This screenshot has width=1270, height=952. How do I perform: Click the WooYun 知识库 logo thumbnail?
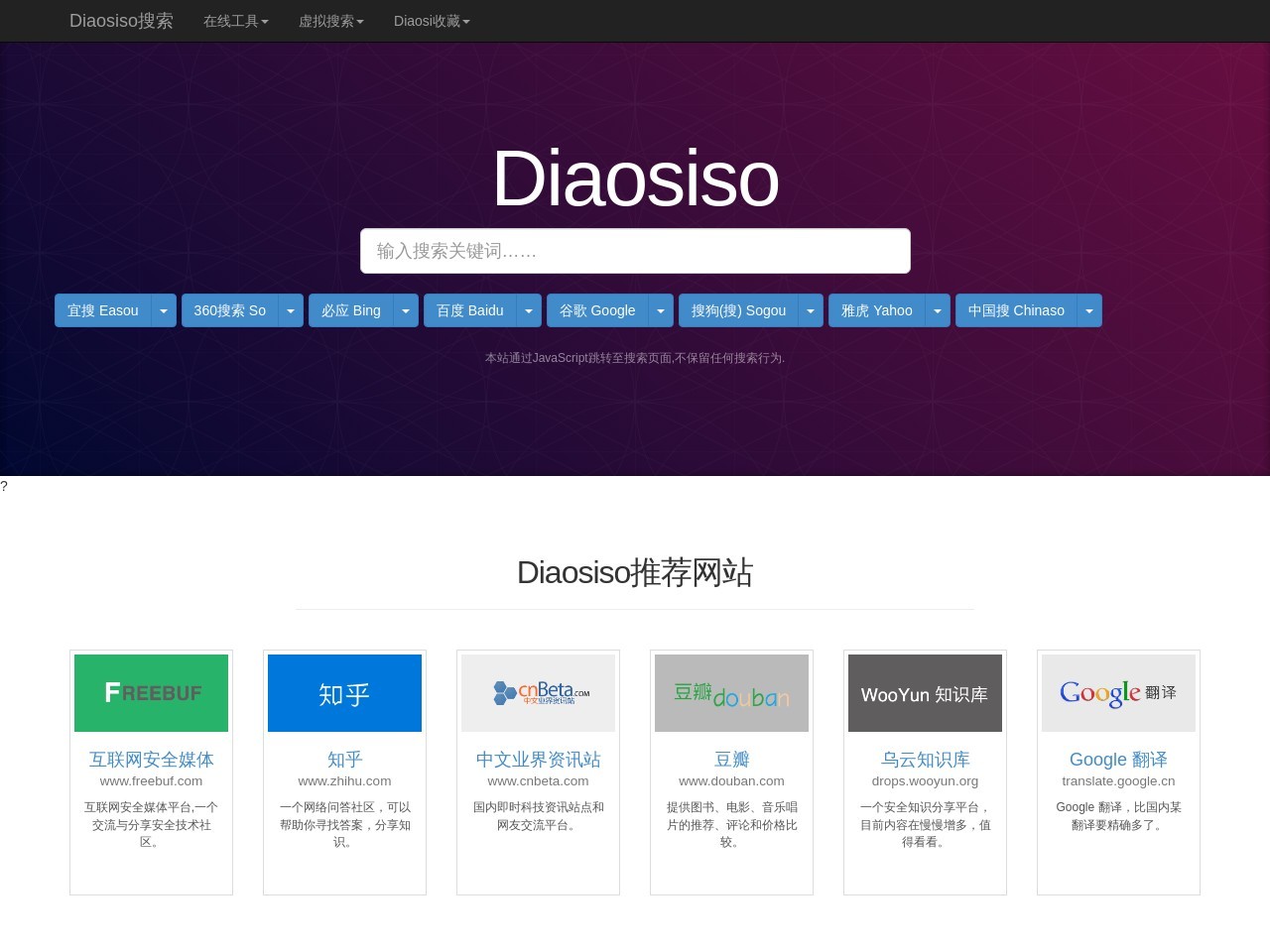point(925,693)
